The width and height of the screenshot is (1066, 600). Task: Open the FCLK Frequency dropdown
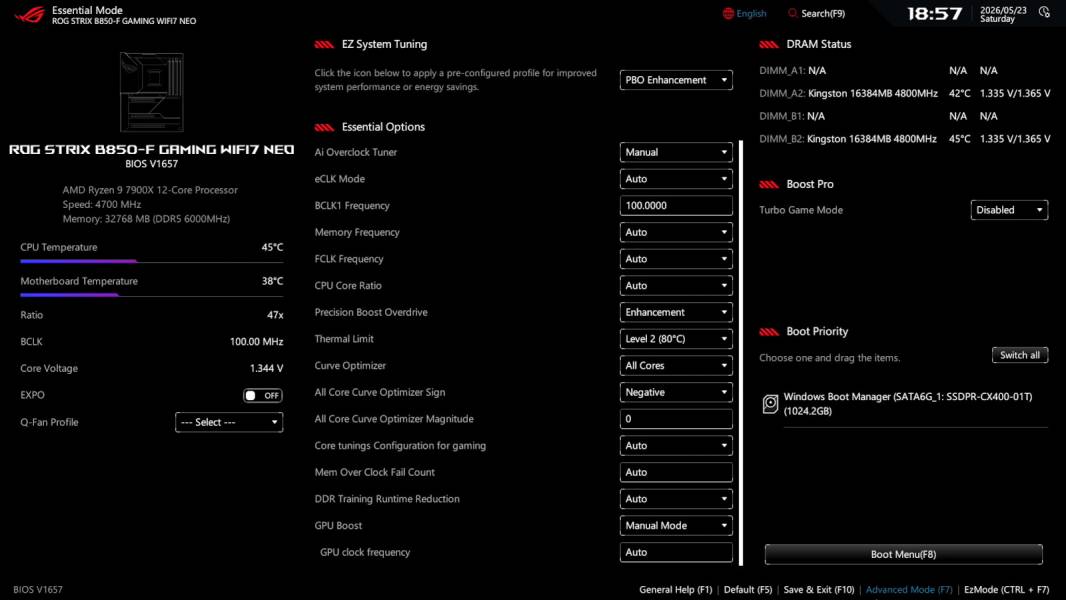[x=676, y=259]
